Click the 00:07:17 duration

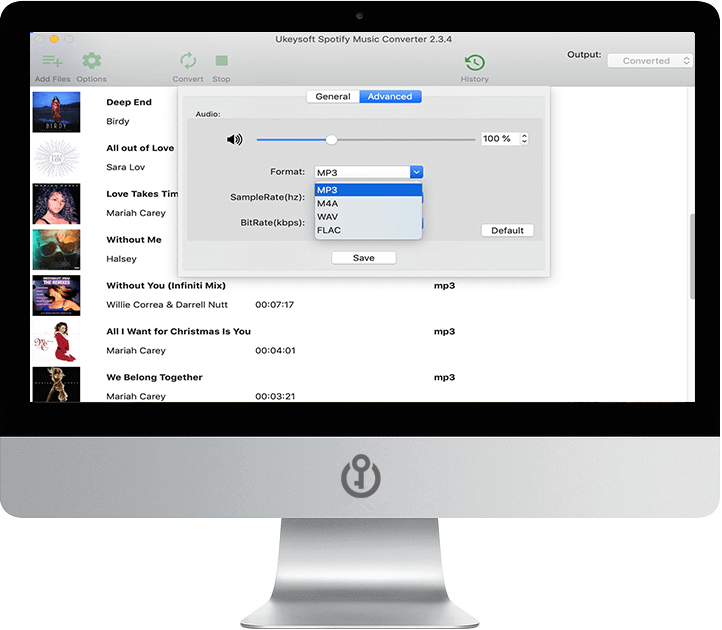point(275,305)
